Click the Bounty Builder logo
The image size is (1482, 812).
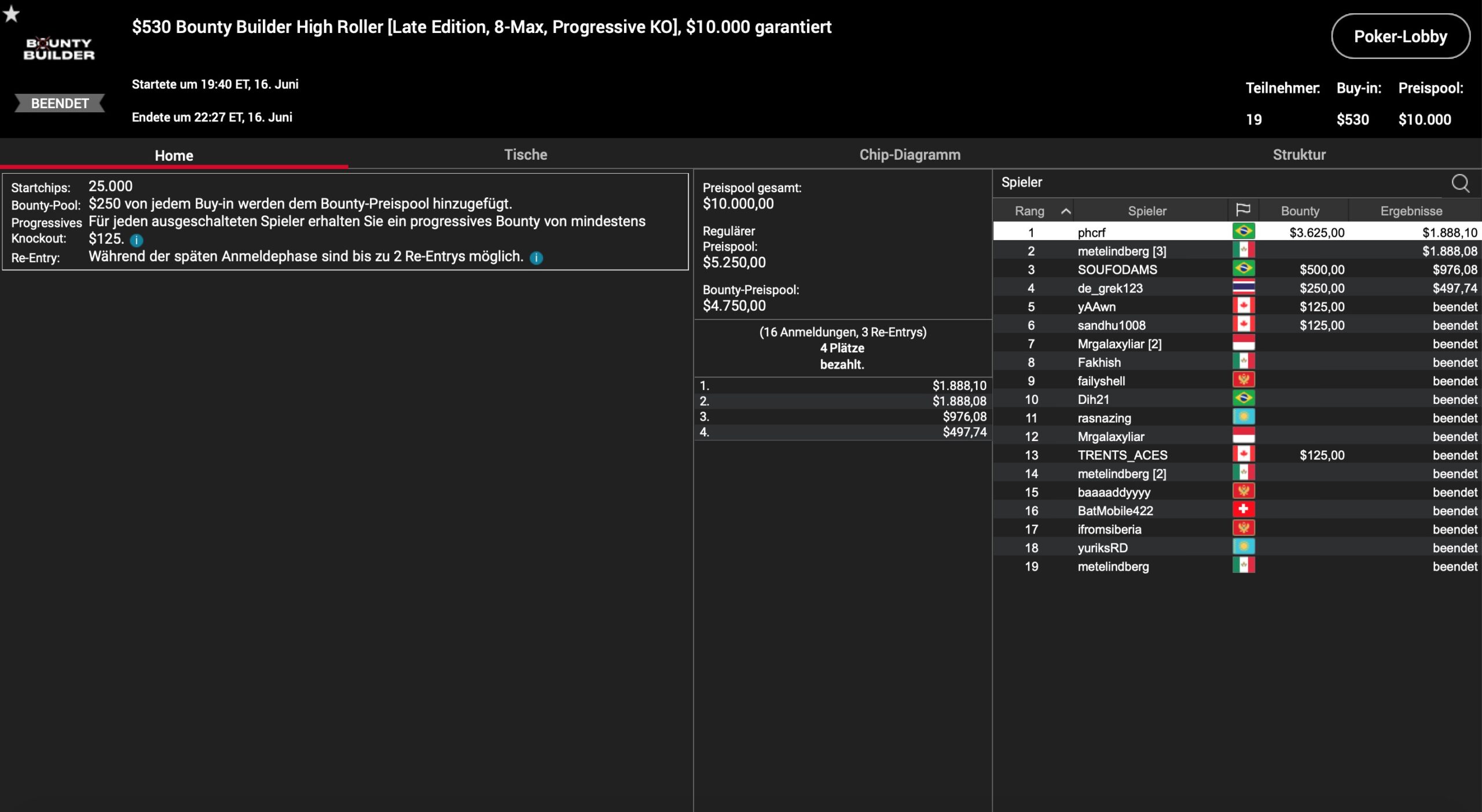[59, 49]
